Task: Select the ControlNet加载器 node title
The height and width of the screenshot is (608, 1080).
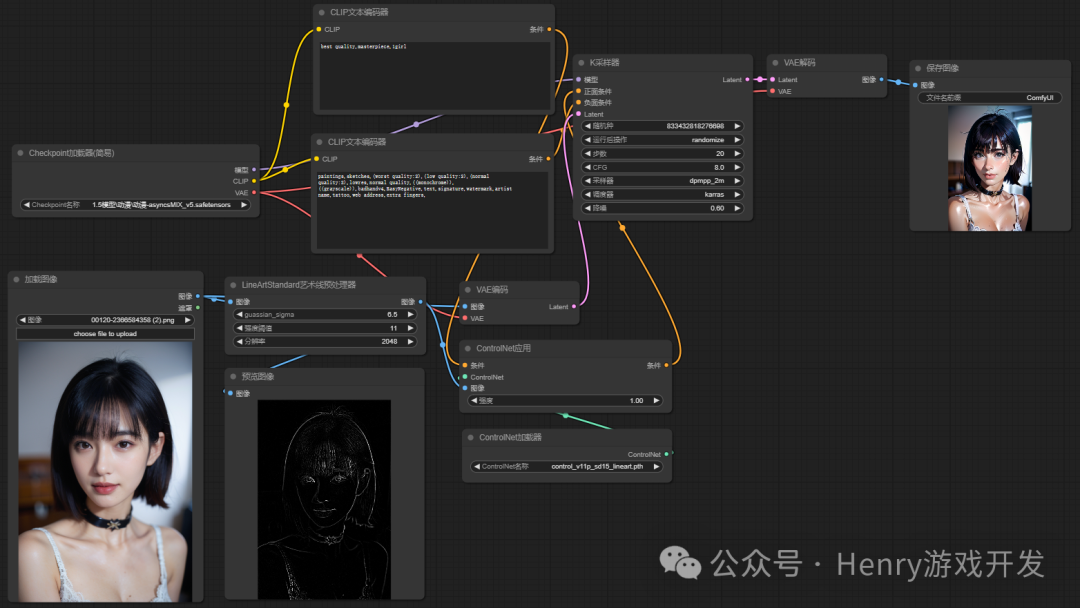Action: 510,437
